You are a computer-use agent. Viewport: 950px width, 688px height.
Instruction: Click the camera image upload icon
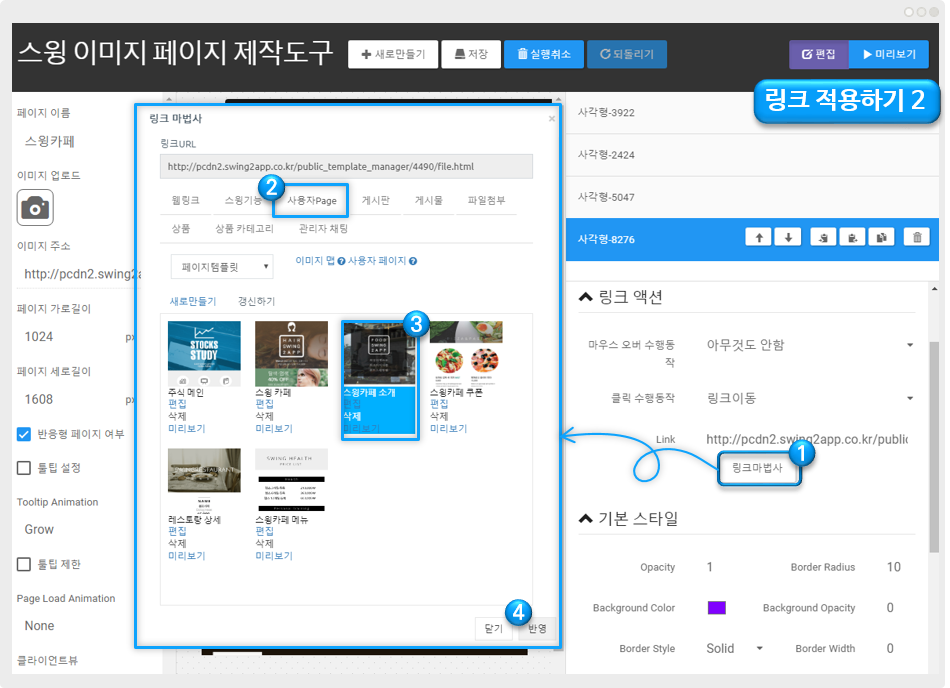35,207
